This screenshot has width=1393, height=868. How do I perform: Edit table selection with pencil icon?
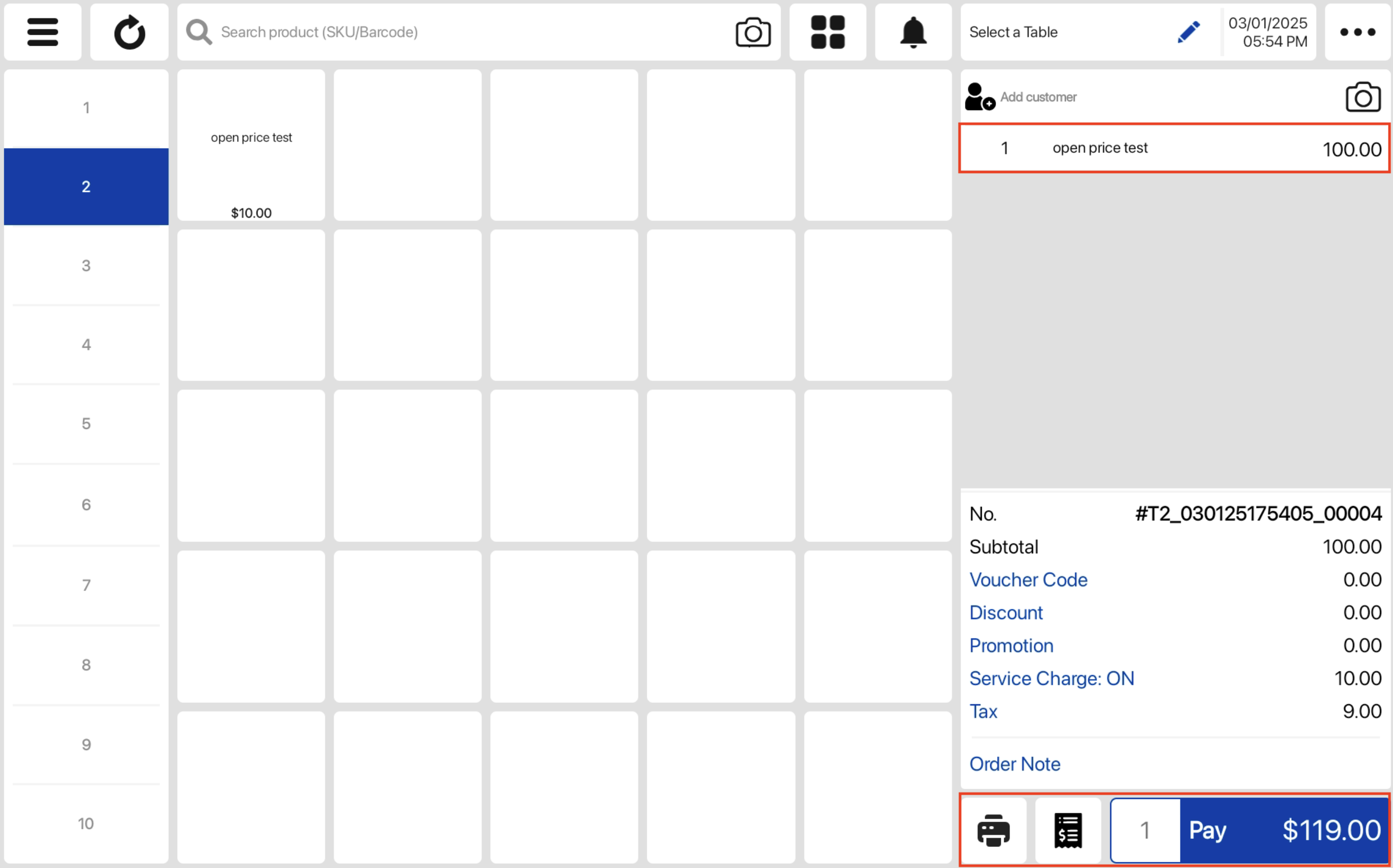click(1188, 32)
